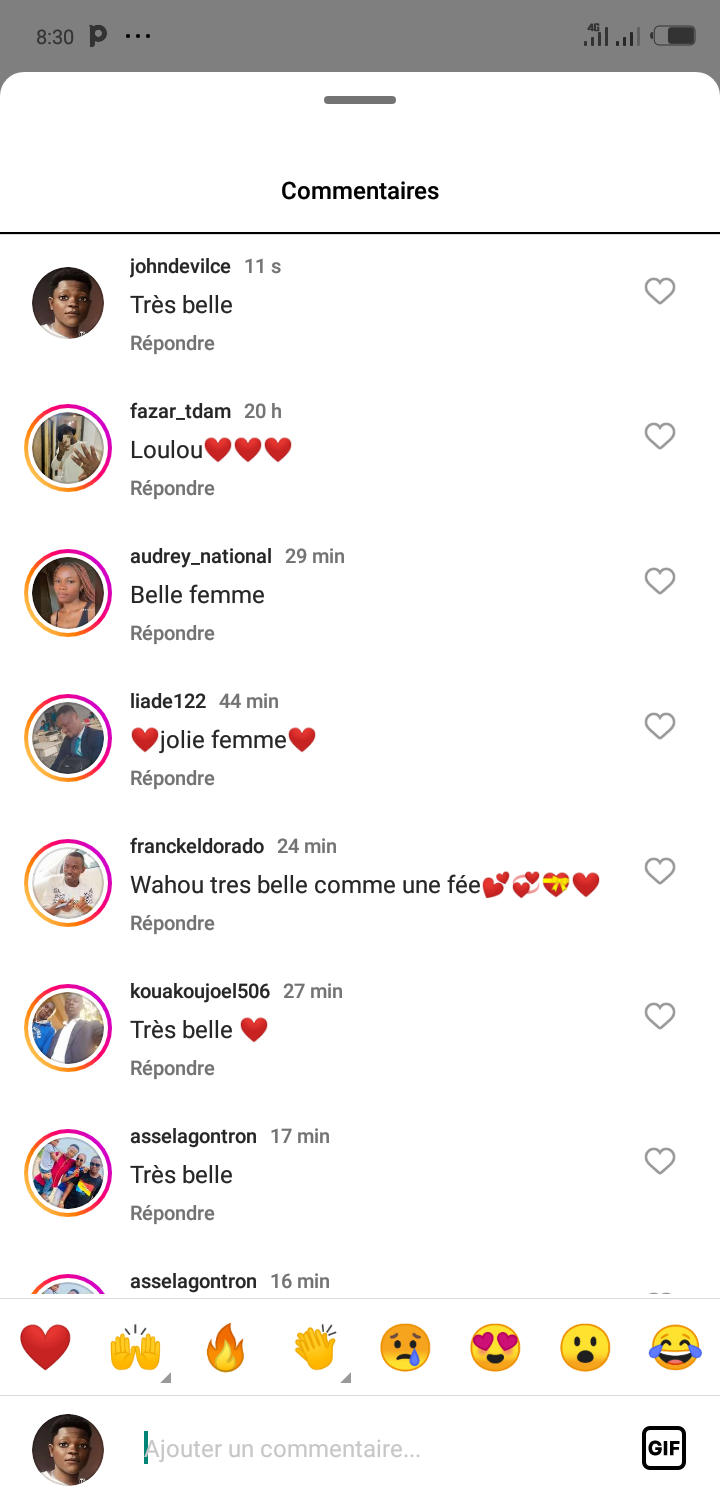
Task: Open liade122's profile via username
Action: coord(168,701)
